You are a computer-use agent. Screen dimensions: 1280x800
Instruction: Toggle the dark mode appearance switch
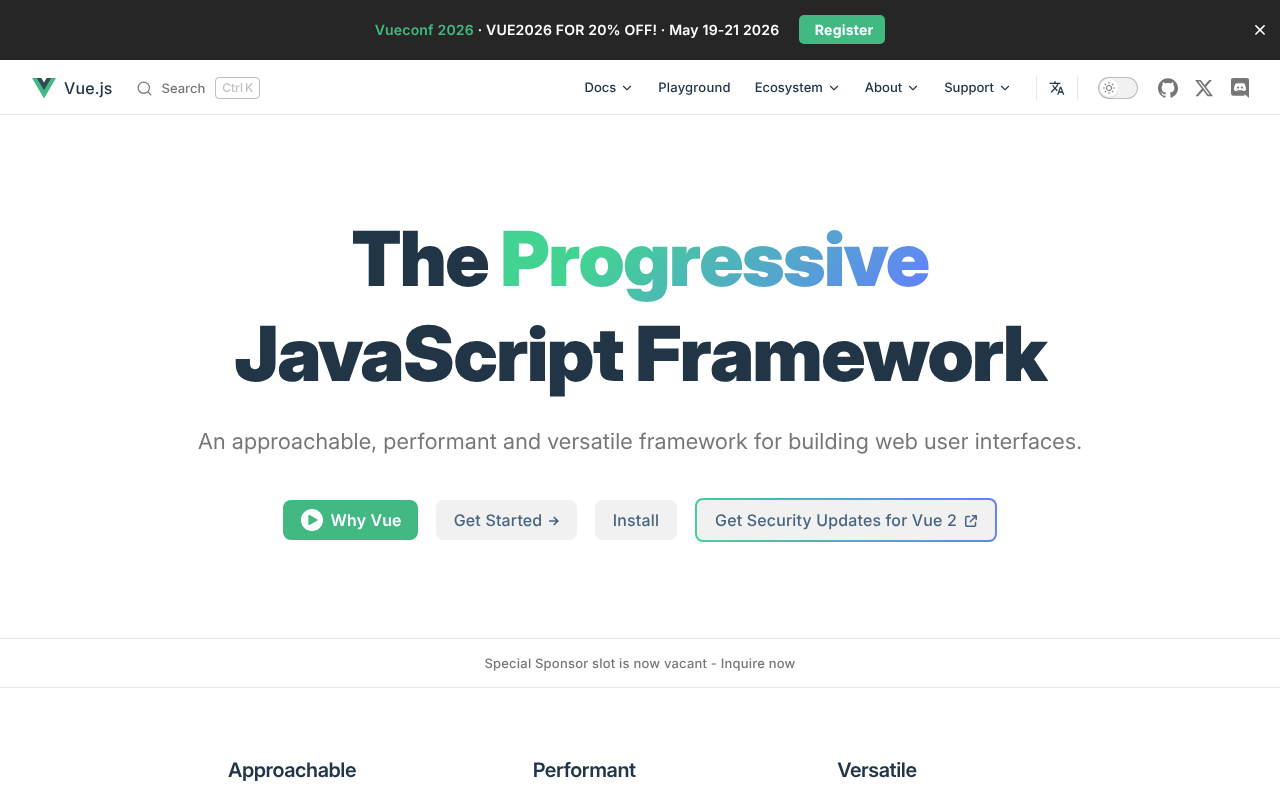(x=1118, y=88)
